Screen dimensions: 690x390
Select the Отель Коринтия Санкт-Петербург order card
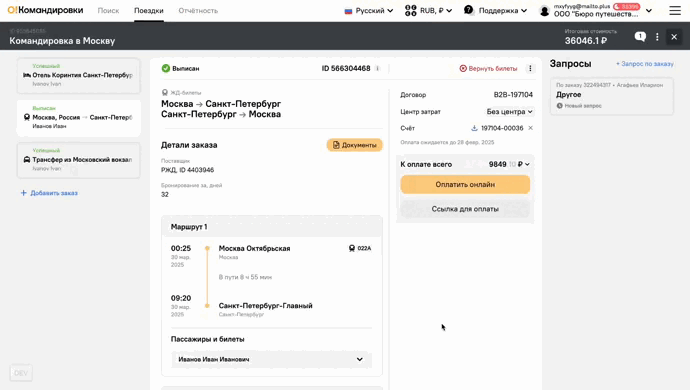coord(79,76)
